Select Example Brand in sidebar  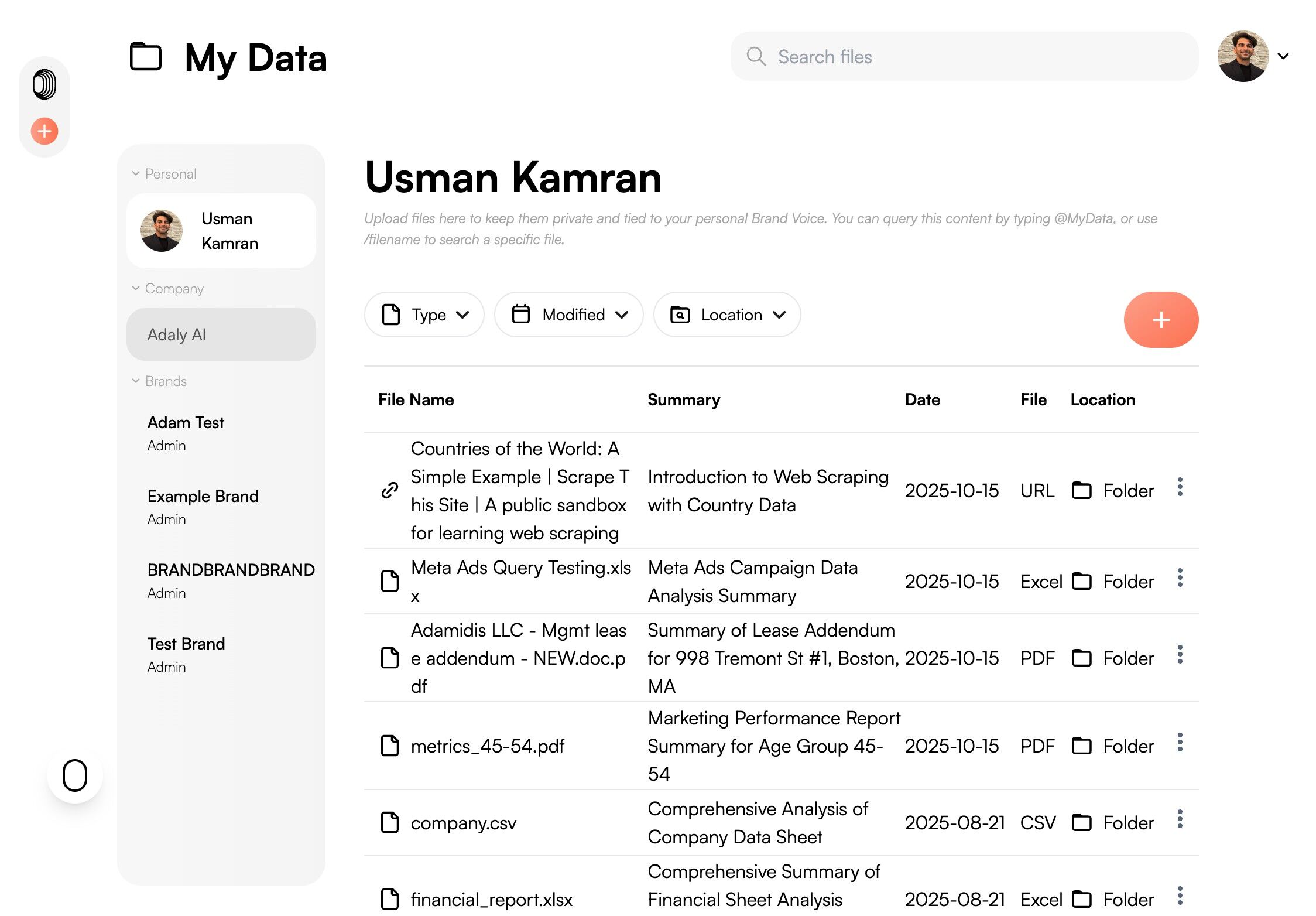(x=203, y=496)
